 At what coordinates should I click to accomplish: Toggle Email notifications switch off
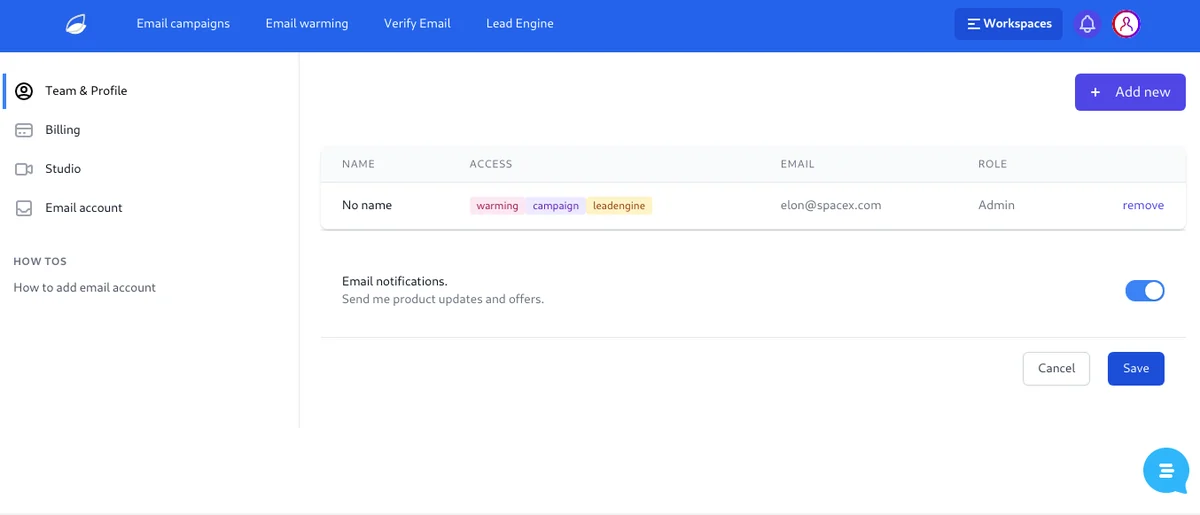click(x=1145, y=291)
